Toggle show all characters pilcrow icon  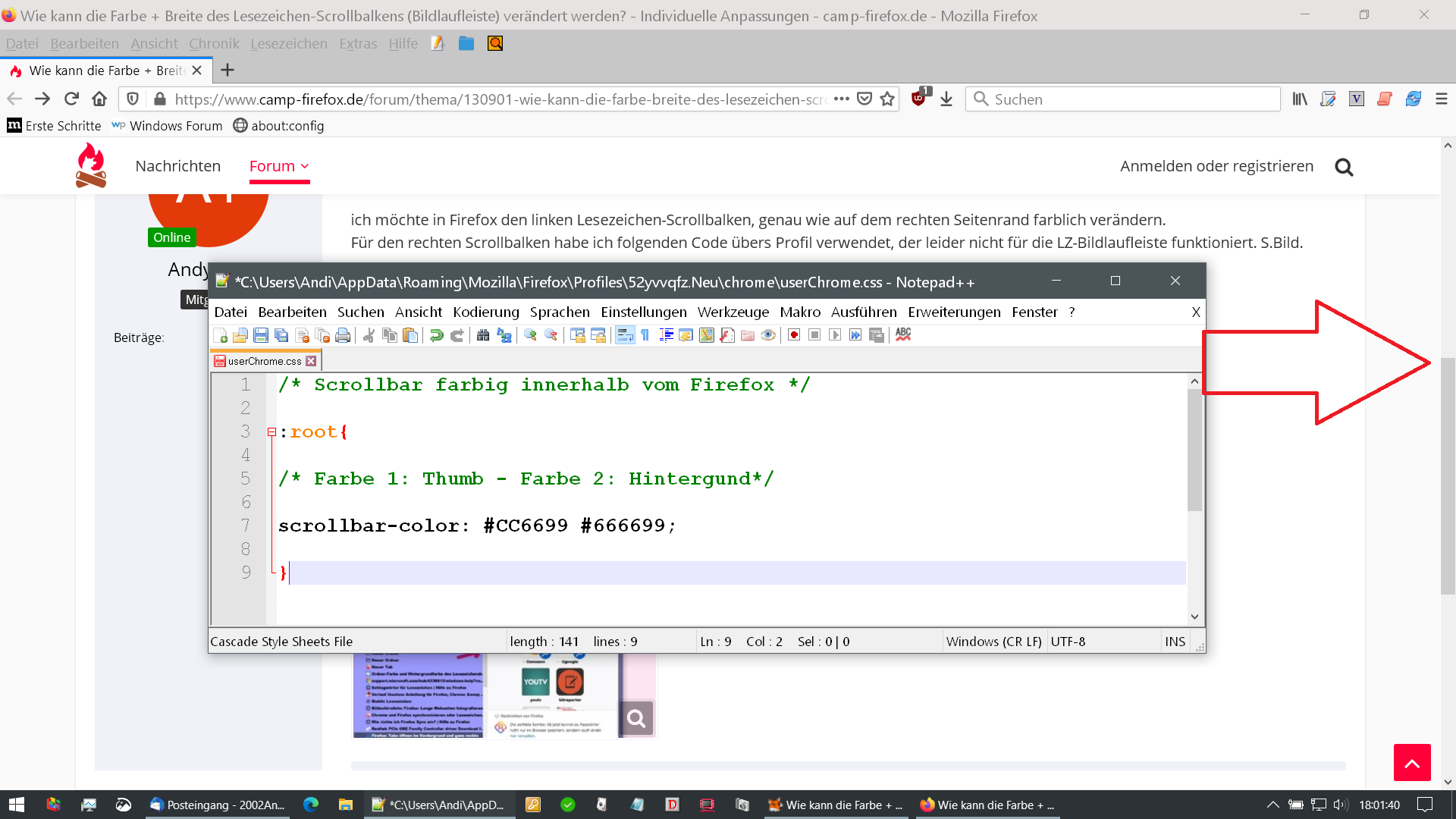click(x=645, y=335)
